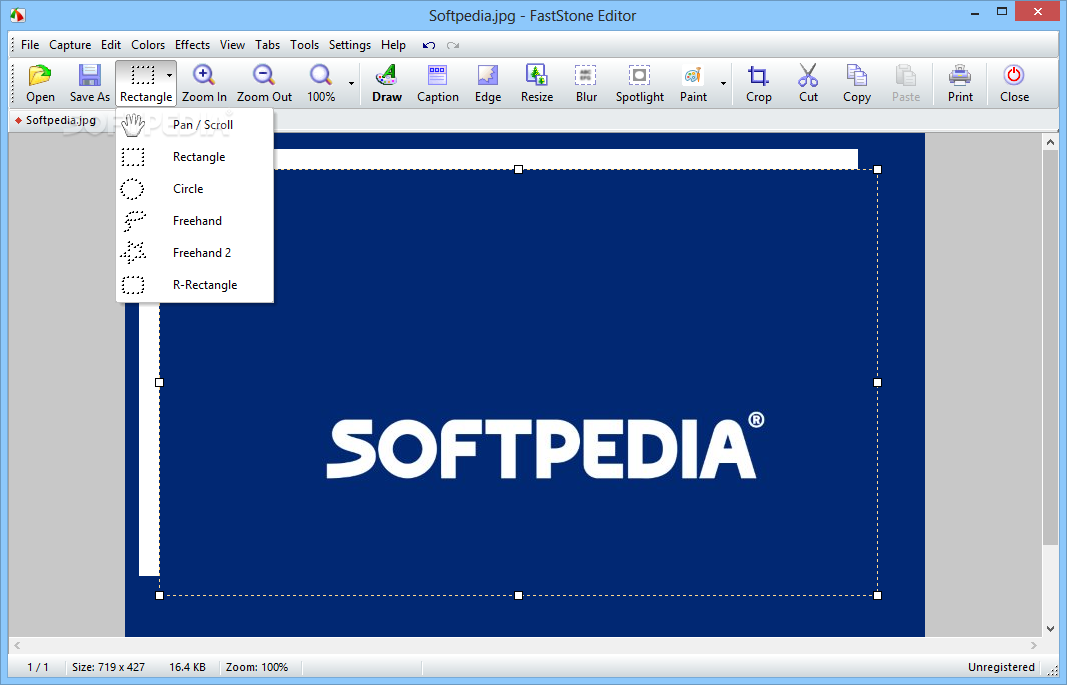This screenshot has height=685, width=1067.
Task: Expand the Rectangle tool dropdown arrow
Action: pyautogui.click(x=169, y=76)
